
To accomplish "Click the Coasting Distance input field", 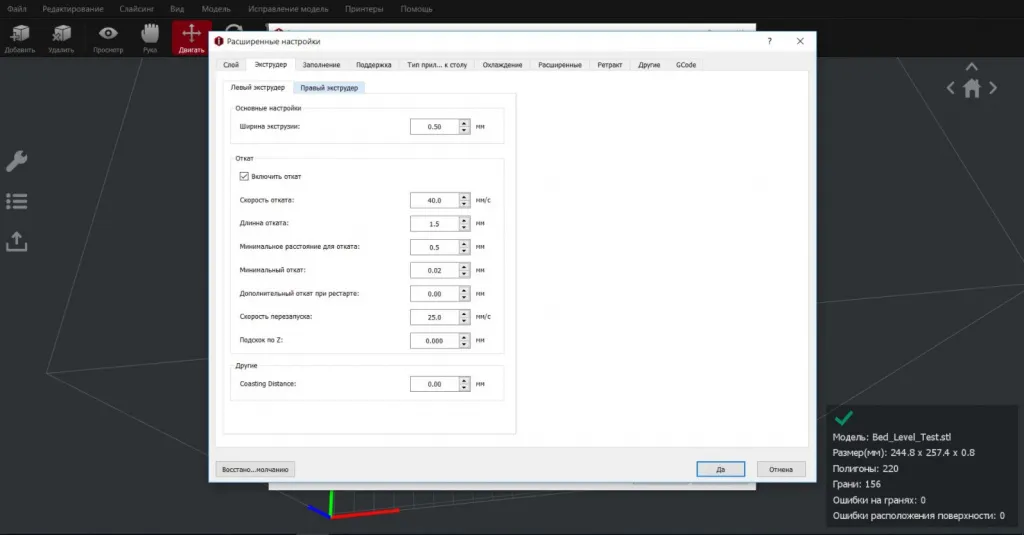I will [434, 383].
